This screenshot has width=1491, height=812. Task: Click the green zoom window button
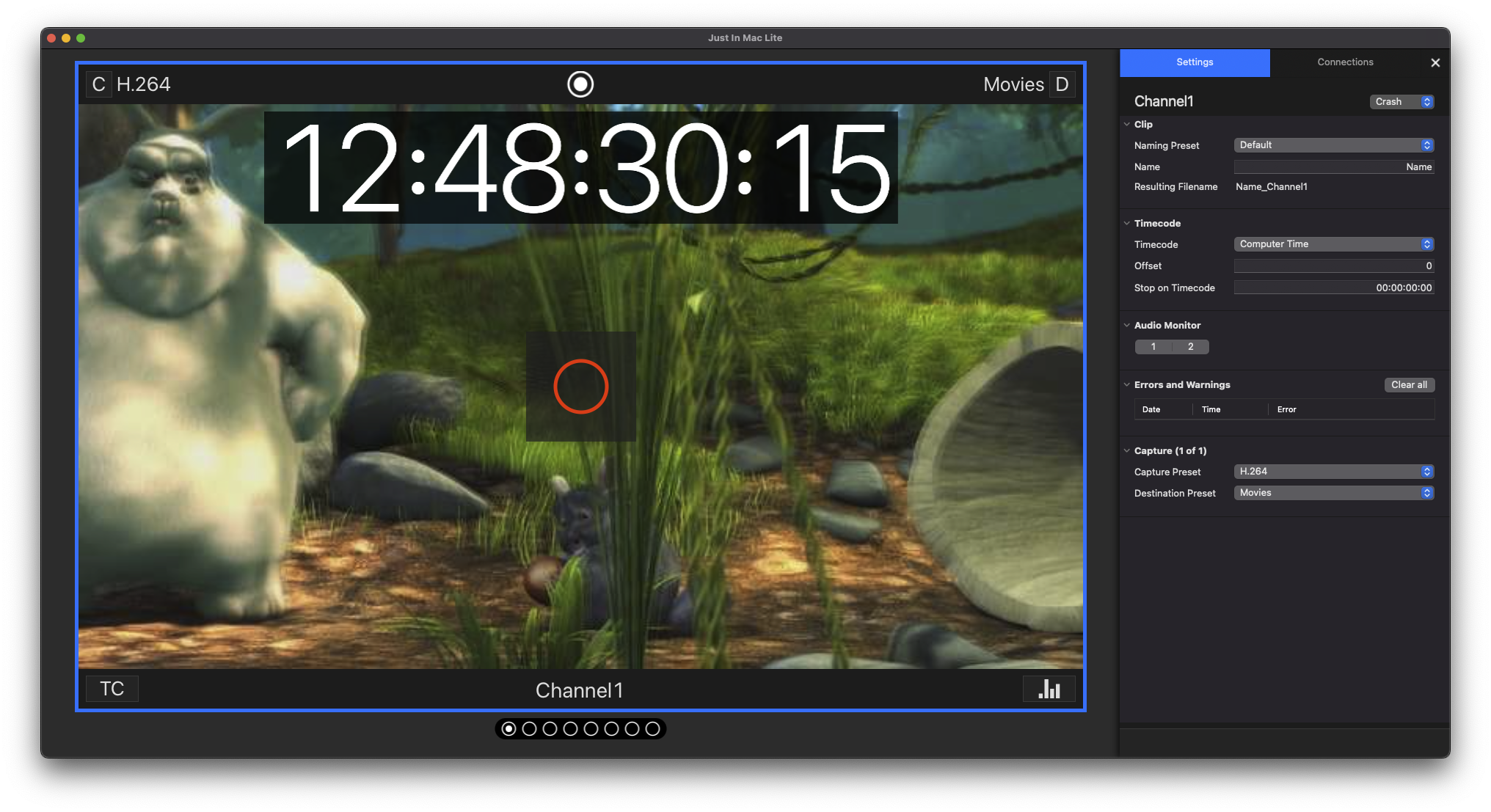click(81, 38)
